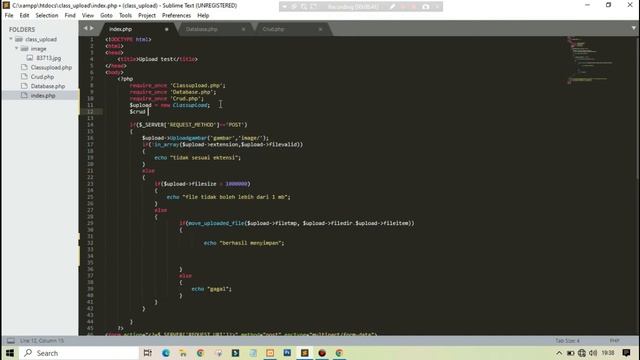Viewport: 640px width, 360px height.
Task: Open the Tools menu
Action: pyautogui.click(x=125, y=16)
